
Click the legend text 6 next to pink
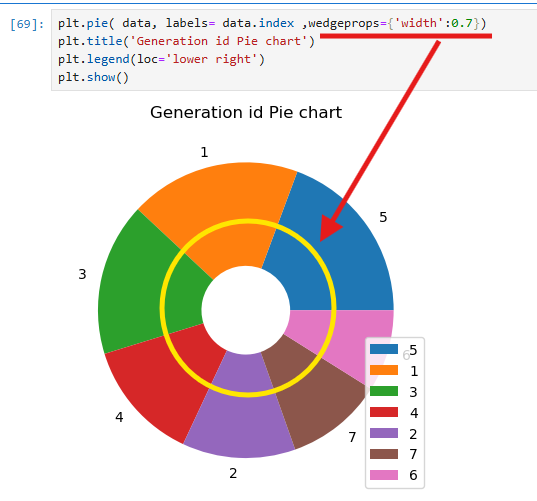click(x=413, y=475)
